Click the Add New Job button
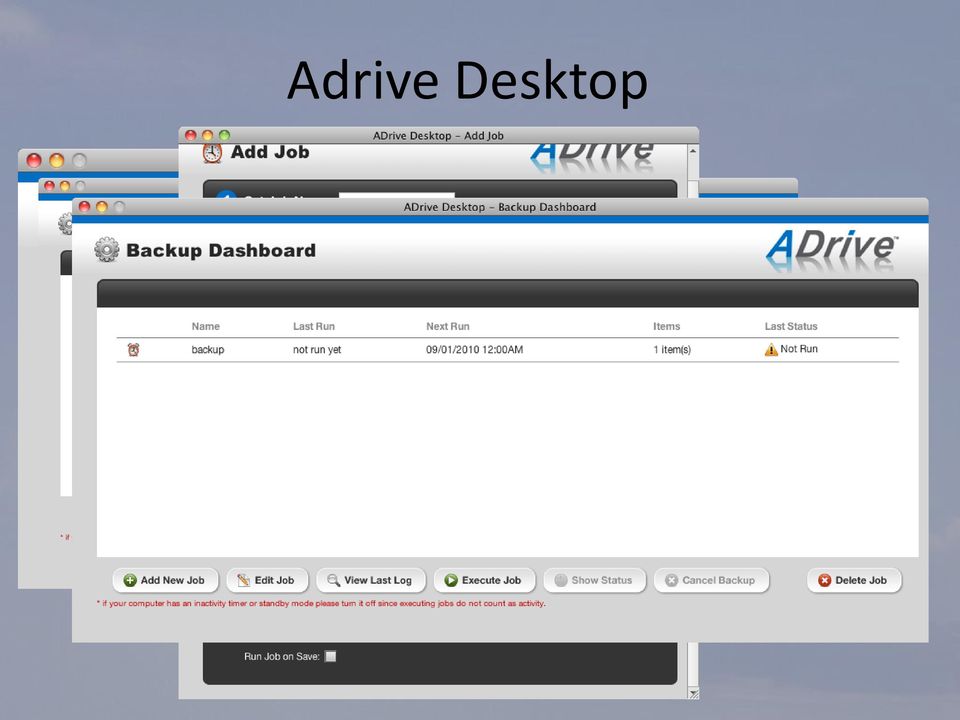 (165, 580)
